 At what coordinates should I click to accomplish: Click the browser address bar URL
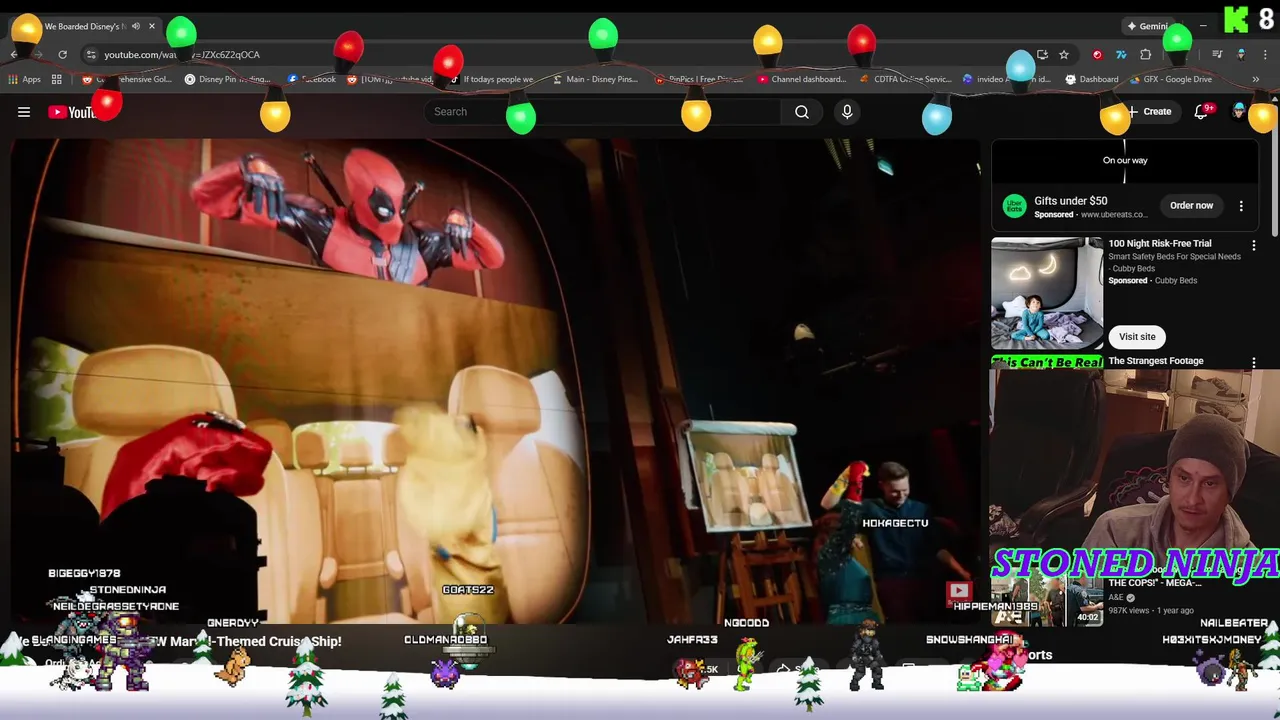[182, 55]
